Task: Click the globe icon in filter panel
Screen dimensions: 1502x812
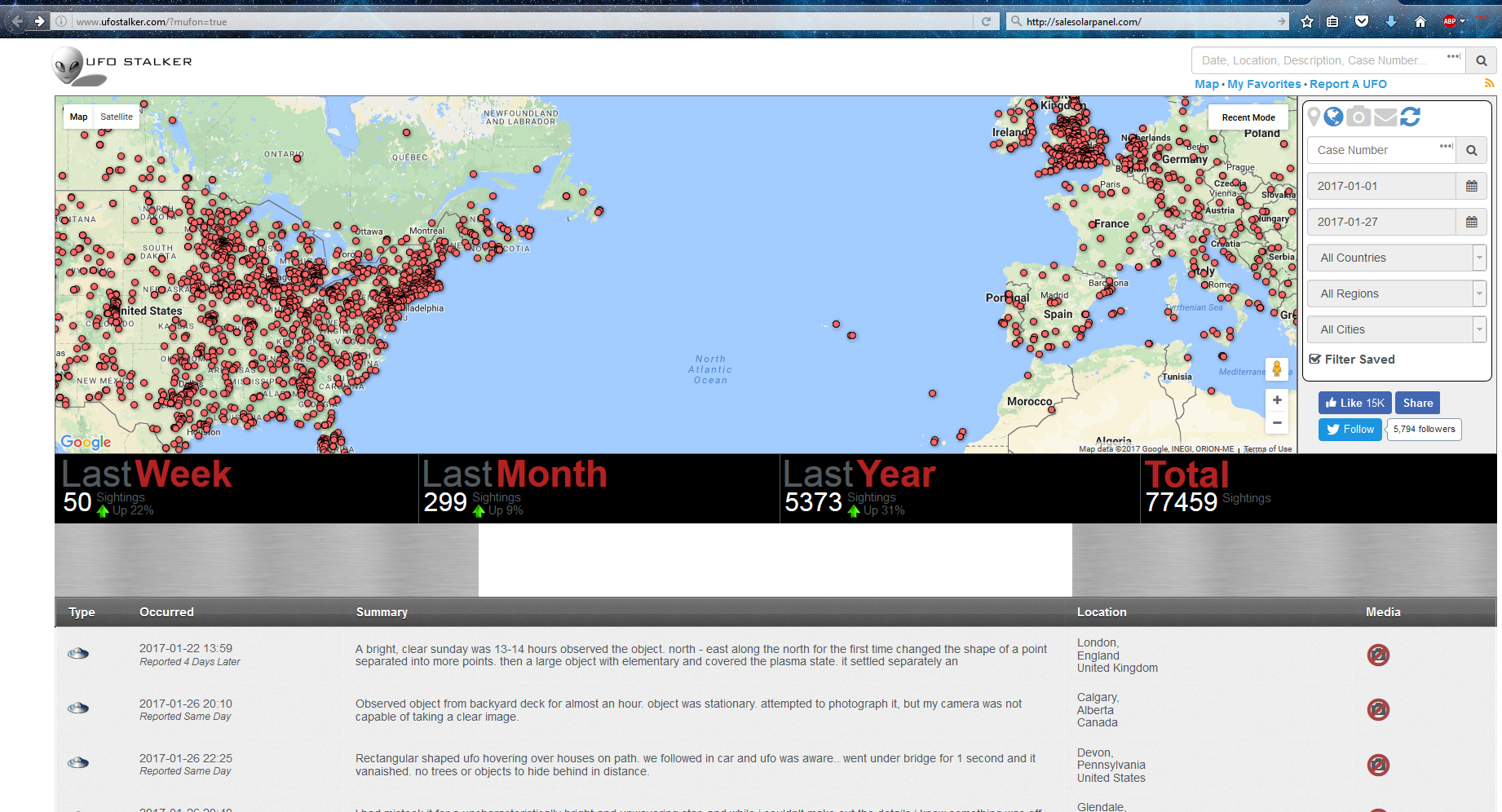Action: [x=1333, y=117]
